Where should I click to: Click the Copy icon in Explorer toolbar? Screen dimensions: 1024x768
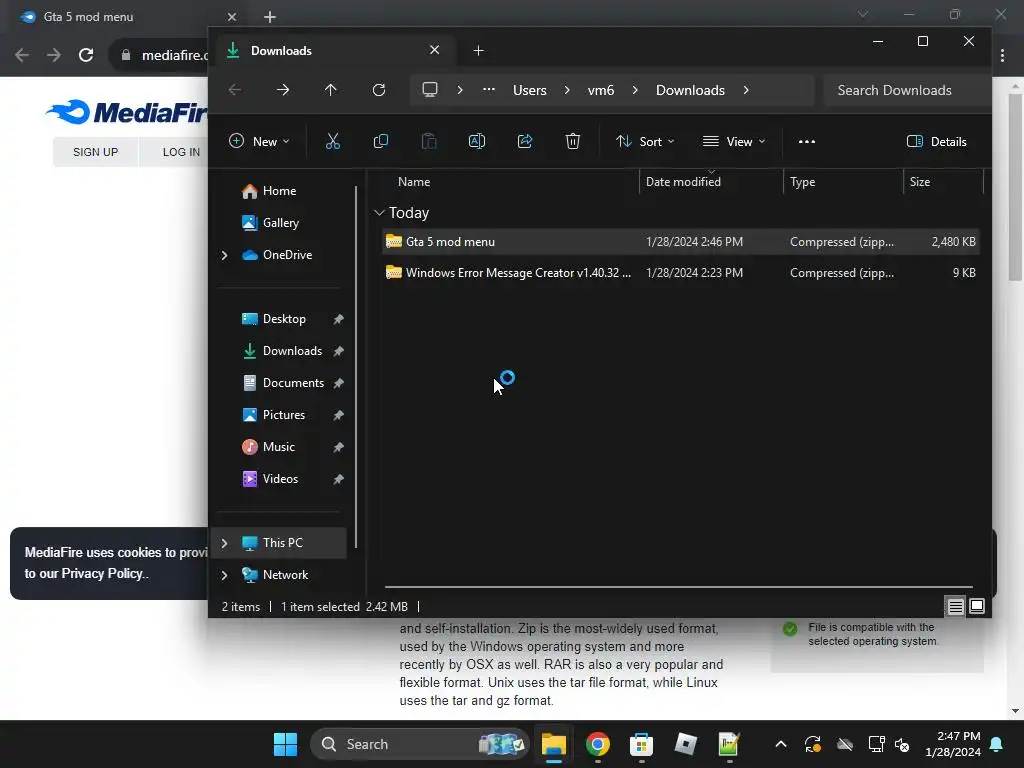(x=381, y=141)
